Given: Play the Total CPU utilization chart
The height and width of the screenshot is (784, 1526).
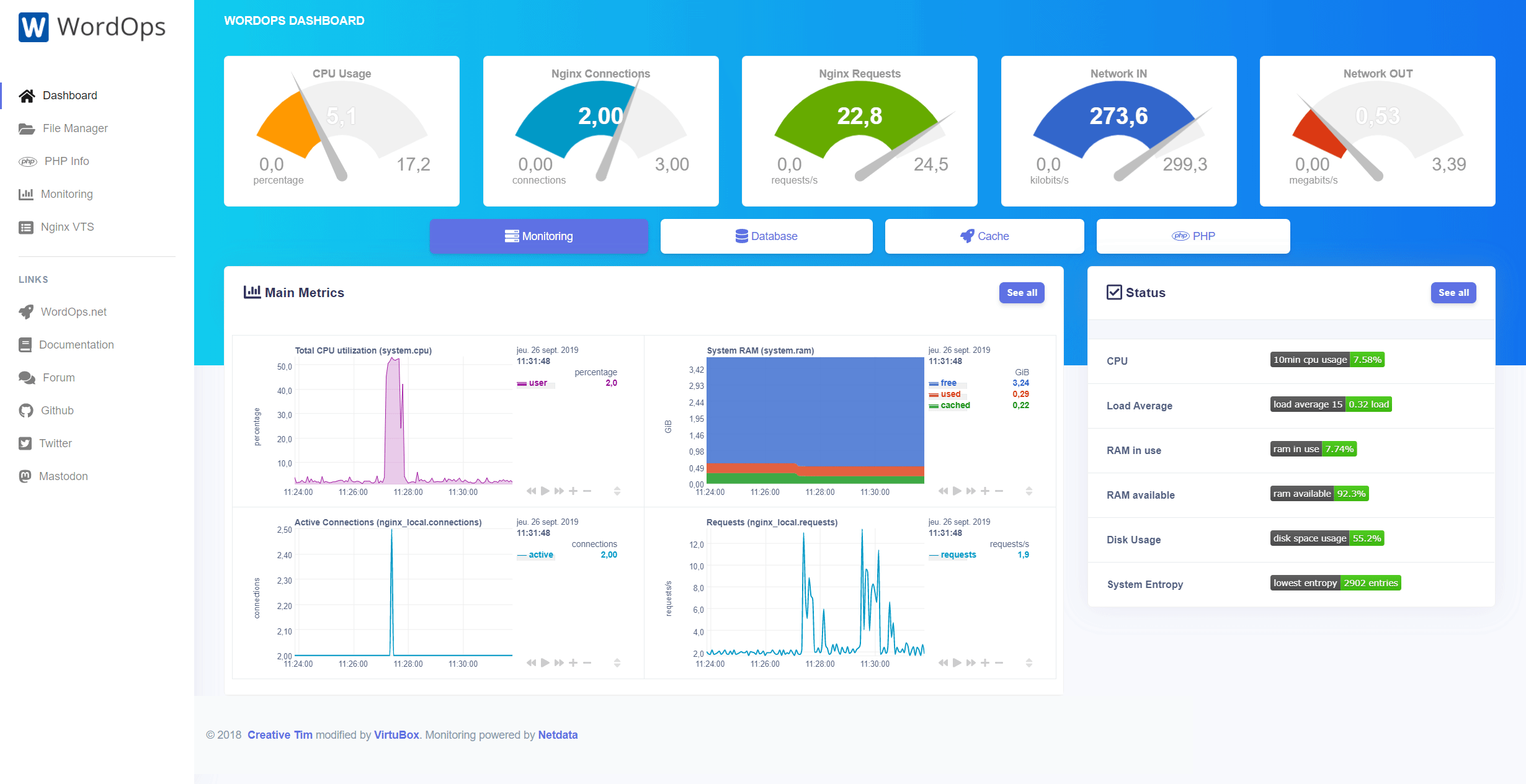Looking at the screenshot, I should tap(545, 491).
